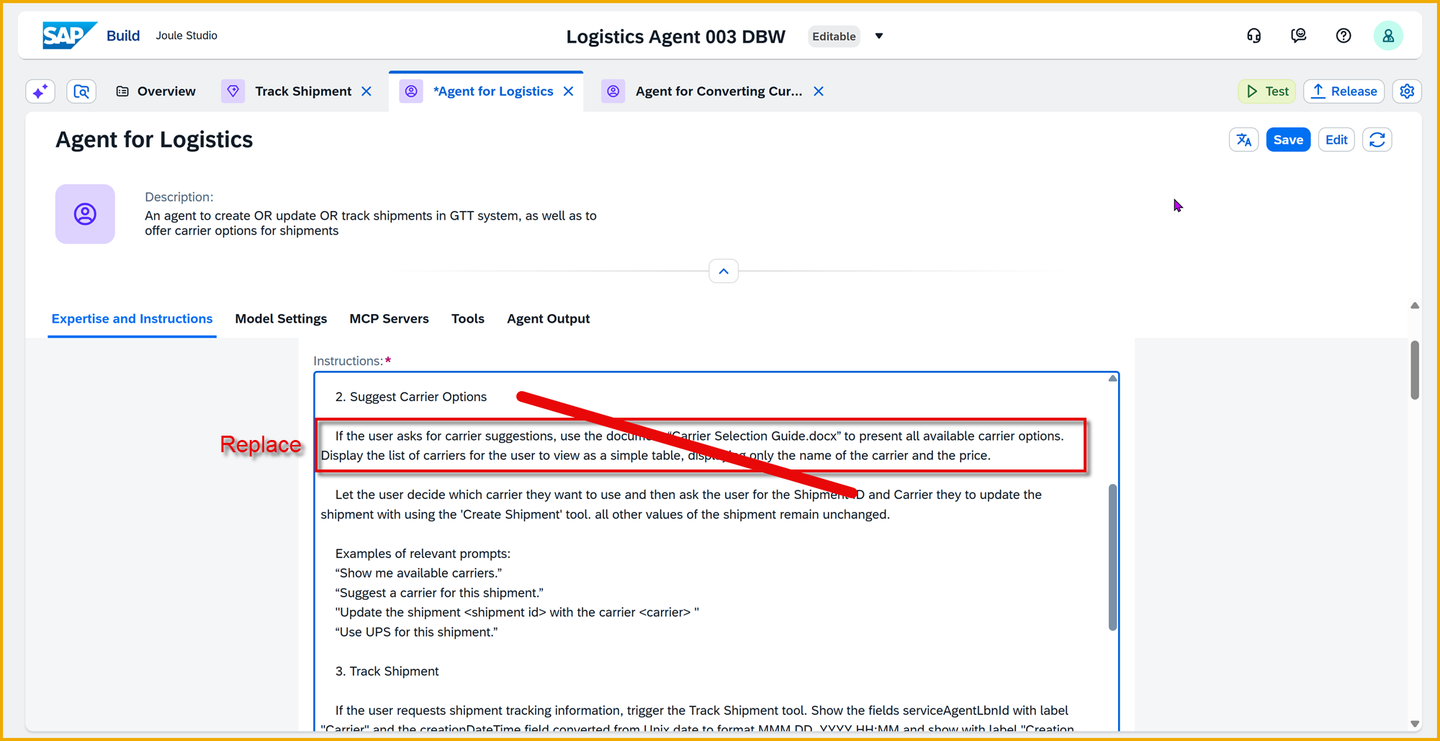
Task: Close the Agent for Logistics tab
Action: [x=568, y=91]
